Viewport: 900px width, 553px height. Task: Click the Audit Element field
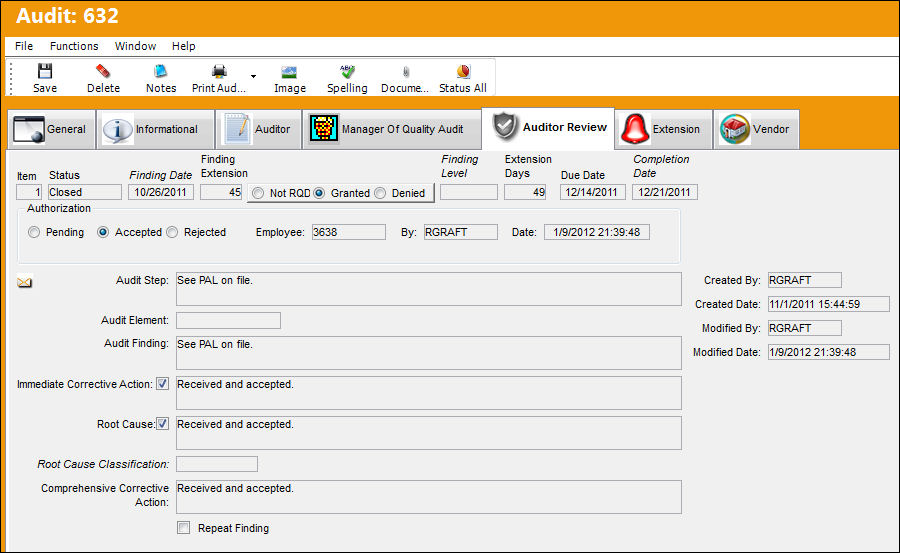pyautogui.click(x=228, y=320)
